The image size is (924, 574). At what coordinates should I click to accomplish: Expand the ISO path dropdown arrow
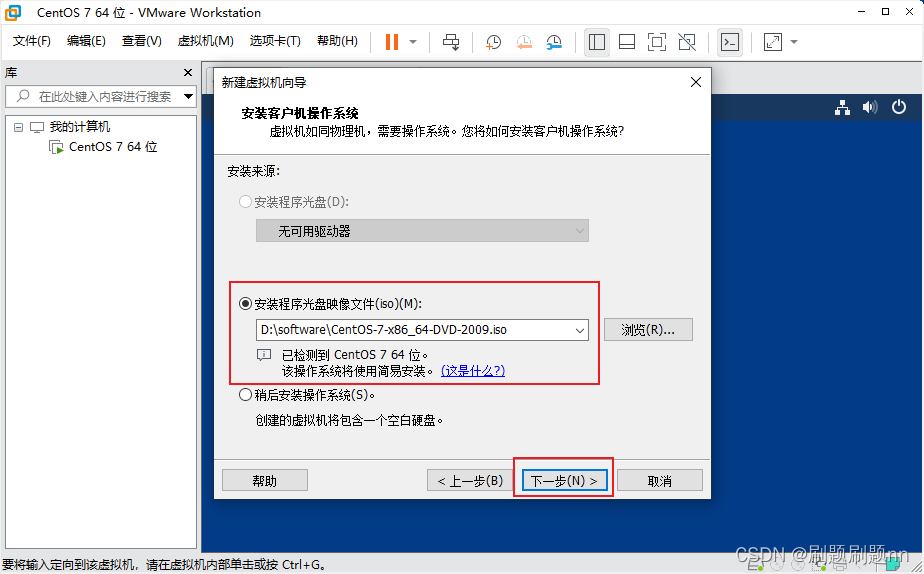coord(580,331)
